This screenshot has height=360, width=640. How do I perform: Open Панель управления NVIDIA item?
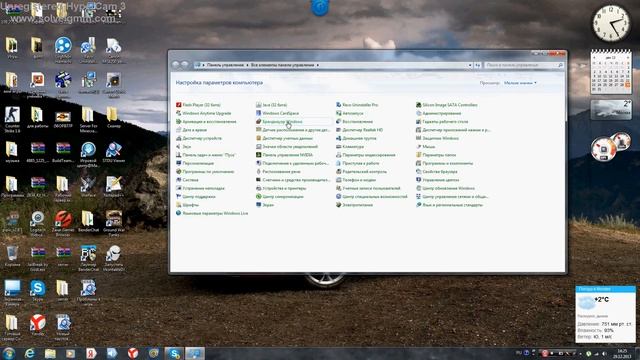pos(284,155)
